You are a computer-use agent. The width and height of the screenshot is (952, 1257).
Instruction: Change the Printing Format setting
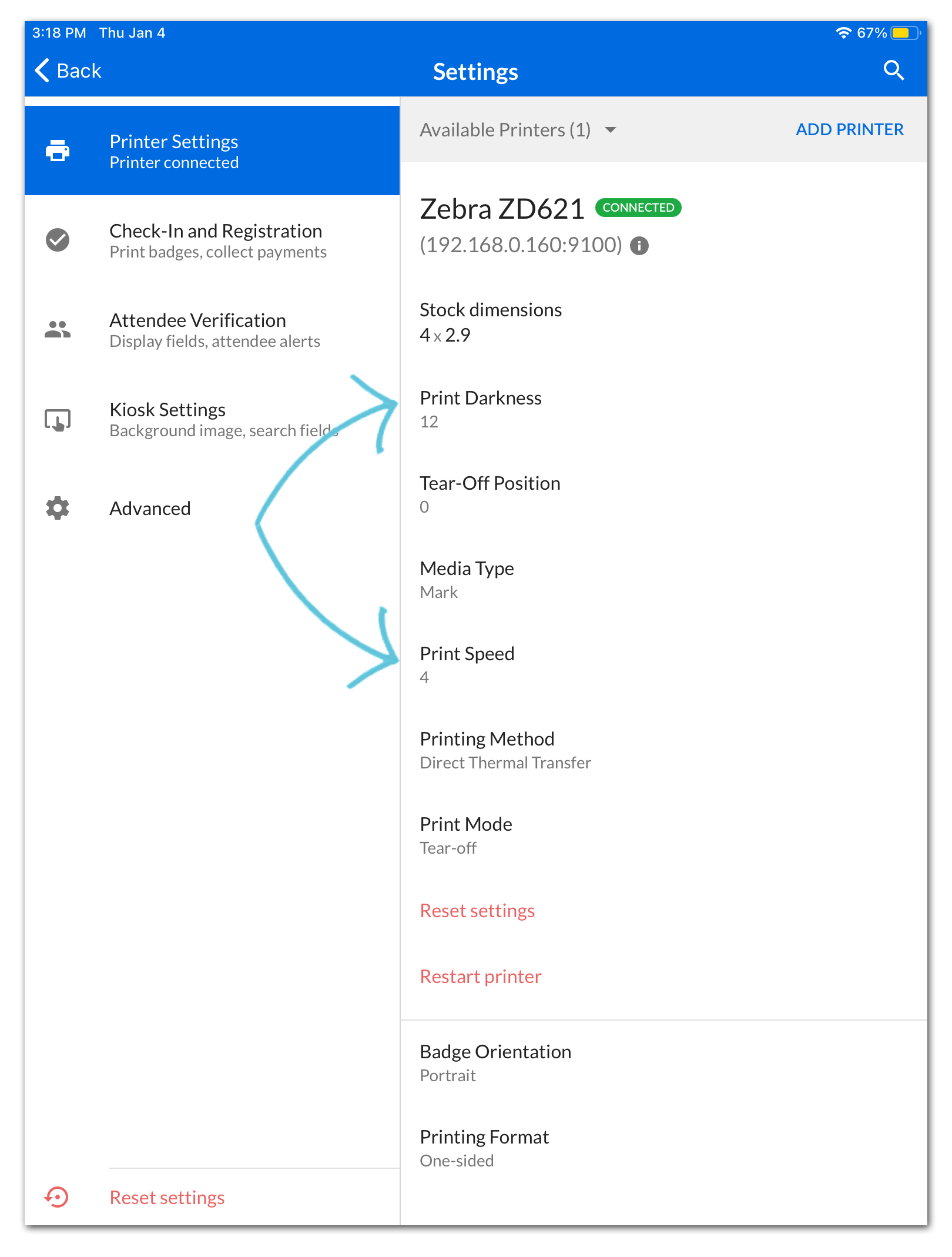[664, 1148]
